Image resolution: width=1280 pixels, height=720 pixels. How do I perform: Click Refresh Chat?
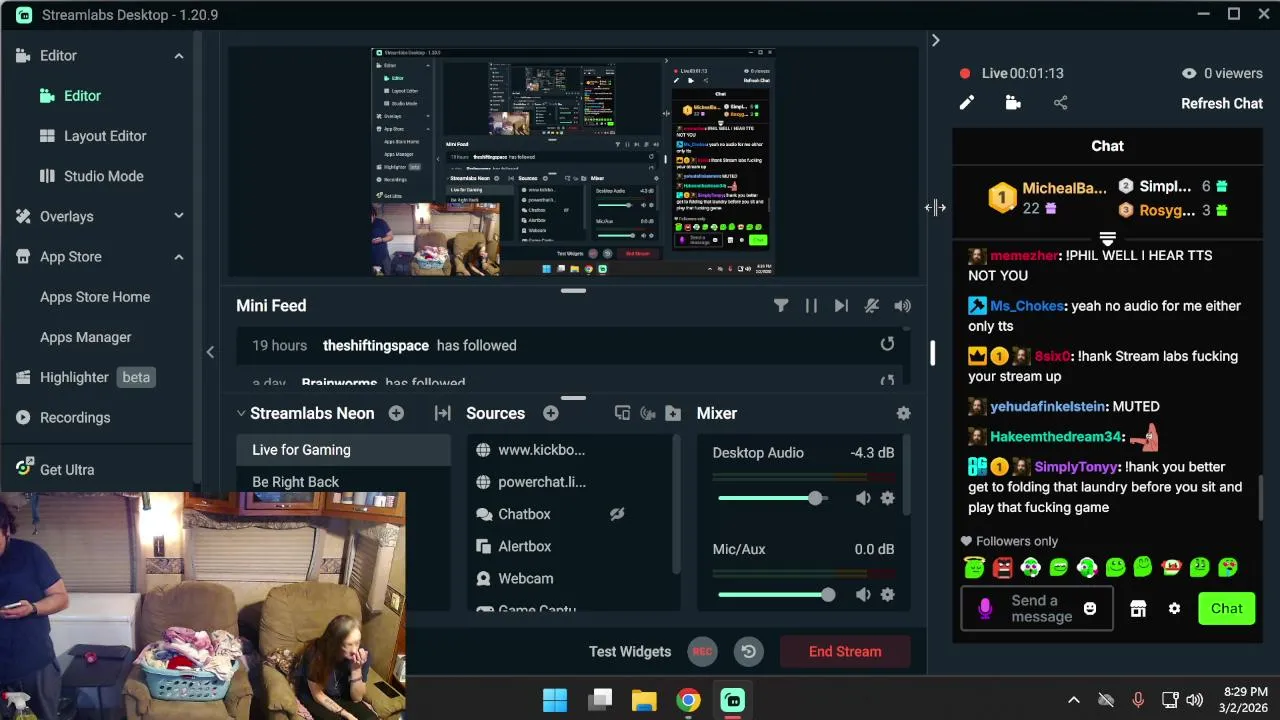1222,103
